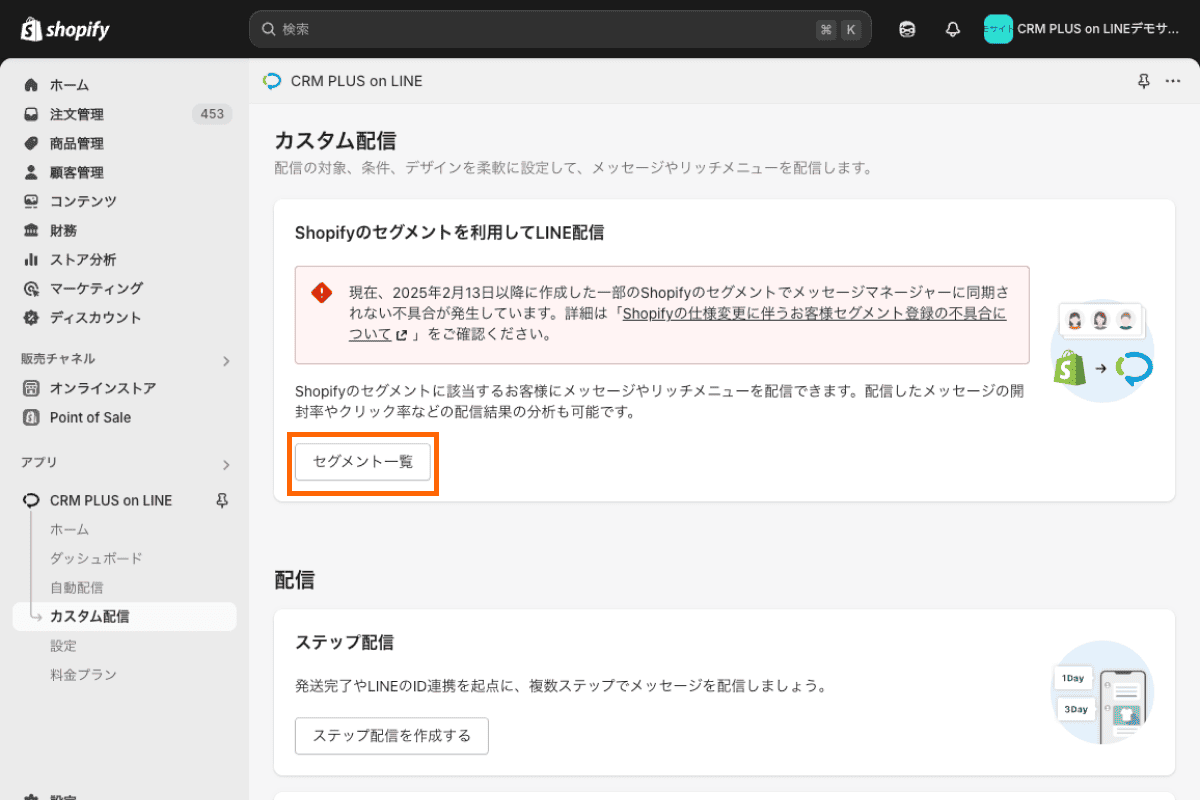Click the オンラインストア storefront icon
This screenshot has height=800, width=1200.
pos(31,388)
